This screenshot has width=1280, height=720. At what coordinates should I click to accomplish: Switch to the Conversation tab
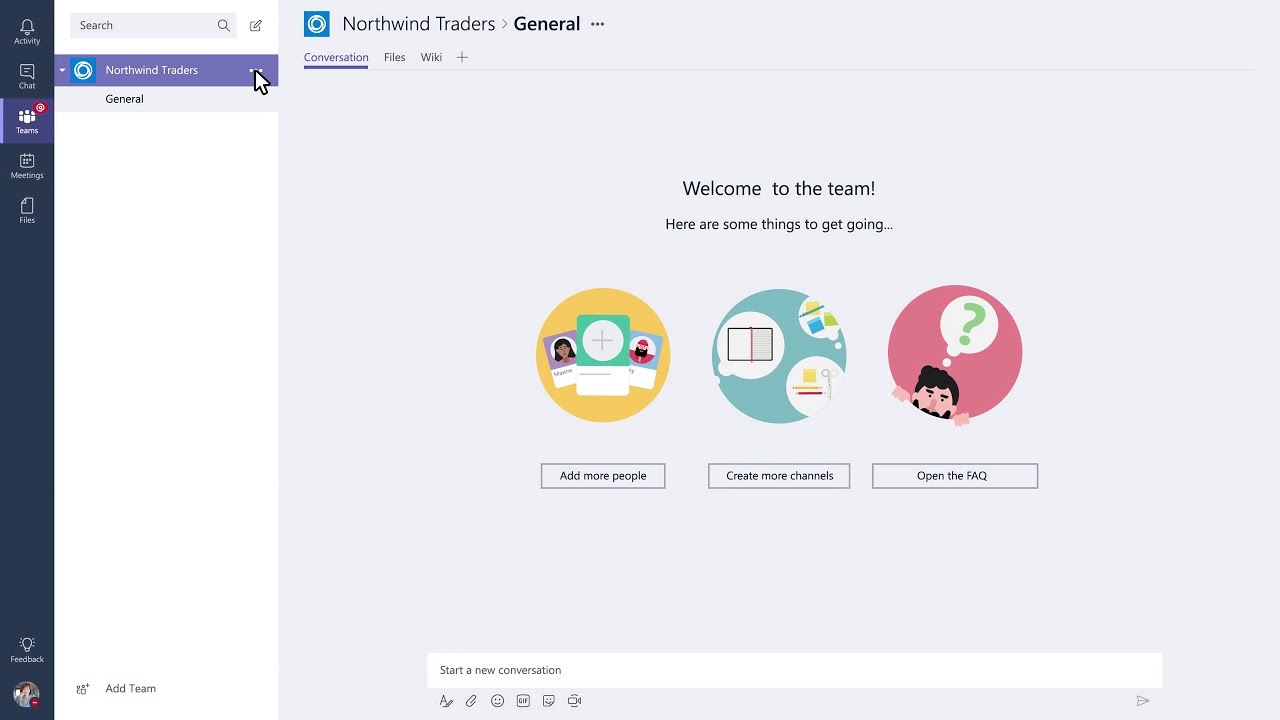336,57
